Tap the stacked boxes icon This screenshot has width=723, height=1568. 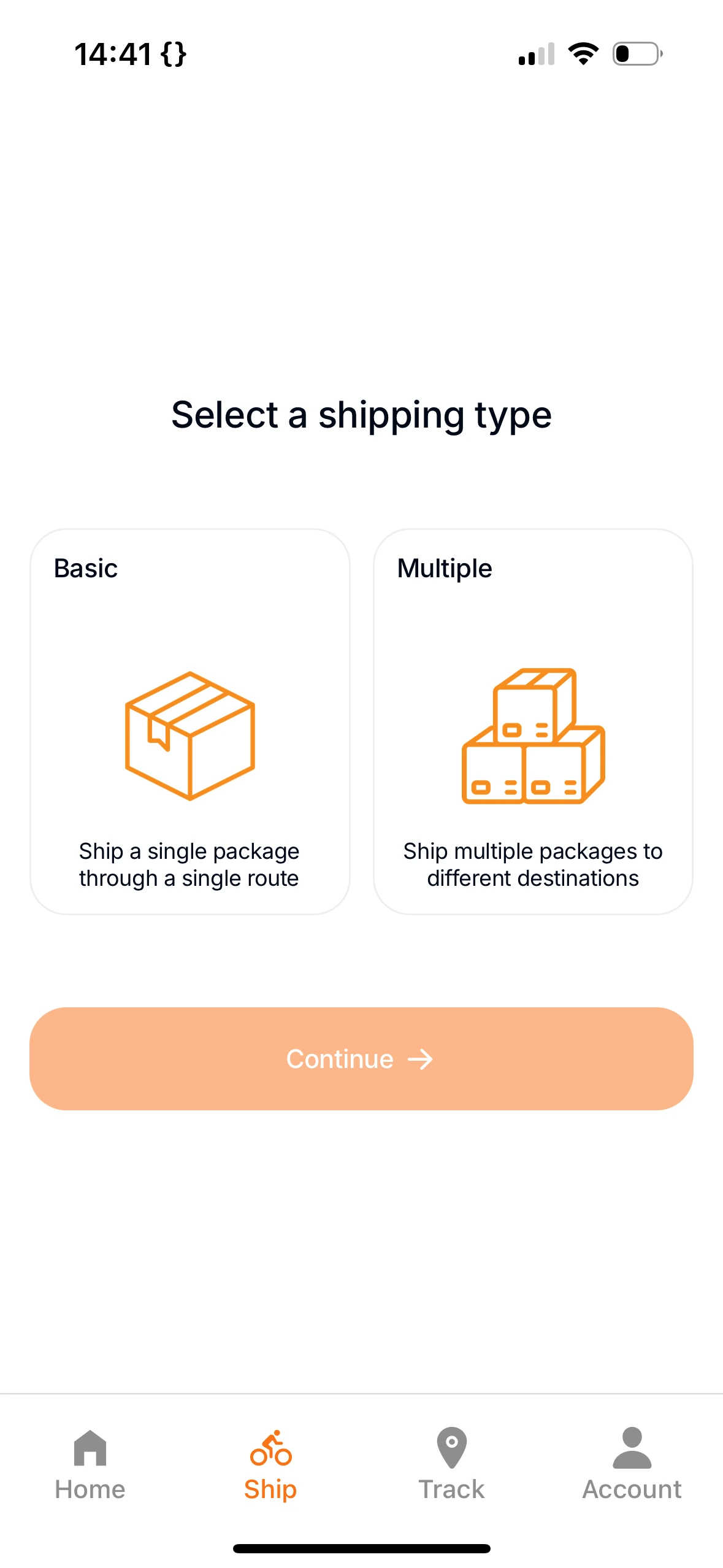click(533, 736)
